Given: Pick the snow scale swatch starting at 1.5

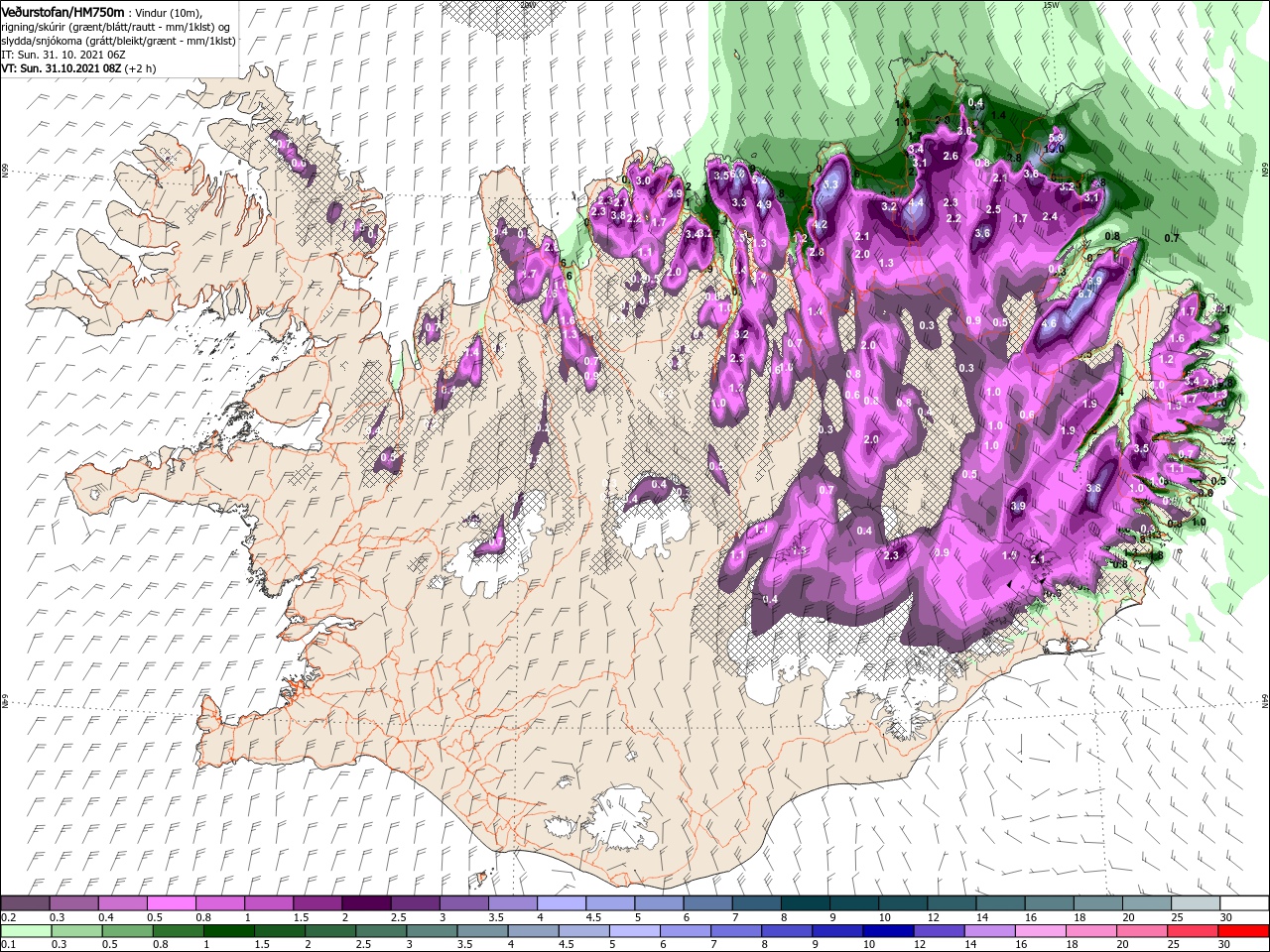Looking at the screenshot, I should click(317, 903).
